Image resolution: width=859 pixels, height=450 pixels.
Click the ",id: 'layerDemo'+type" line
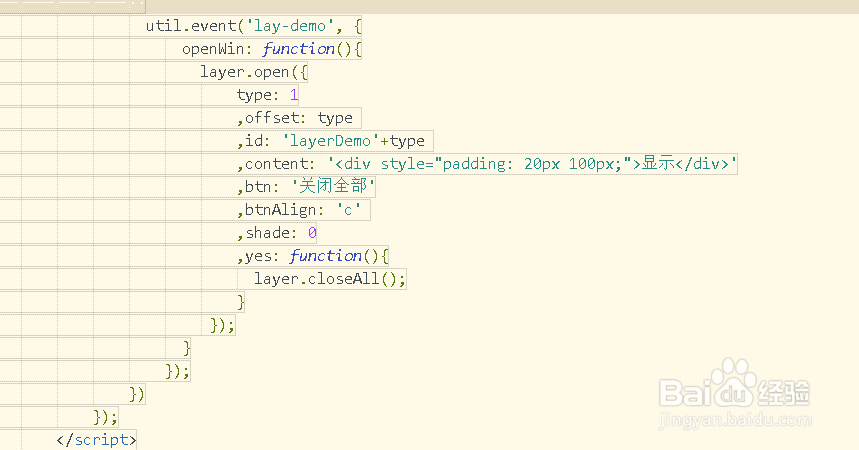click(x=331, y=141)
